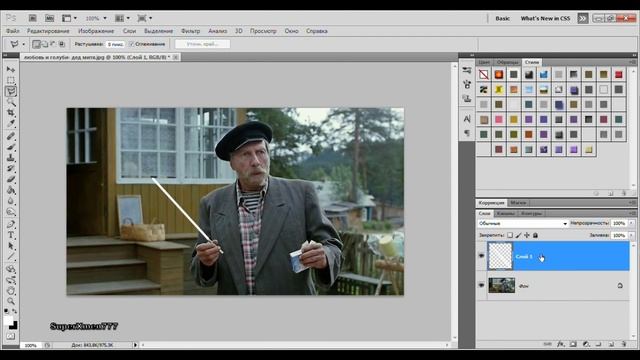Launch Mini Bridge from the application bar
Image resolution: width=640 pixels, height=360 pixels.
pos(49,18)
